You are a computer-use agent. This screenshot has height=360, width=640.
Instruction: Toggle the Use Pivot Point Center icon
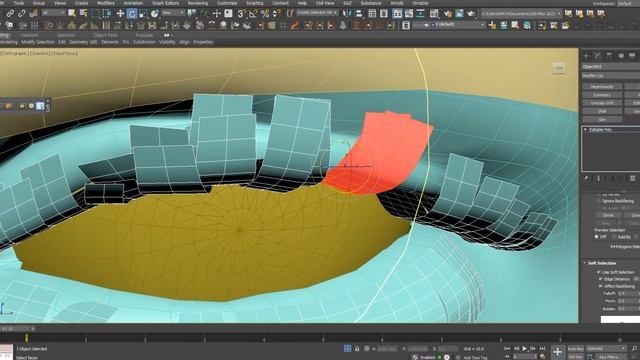(x=192, y=13)
